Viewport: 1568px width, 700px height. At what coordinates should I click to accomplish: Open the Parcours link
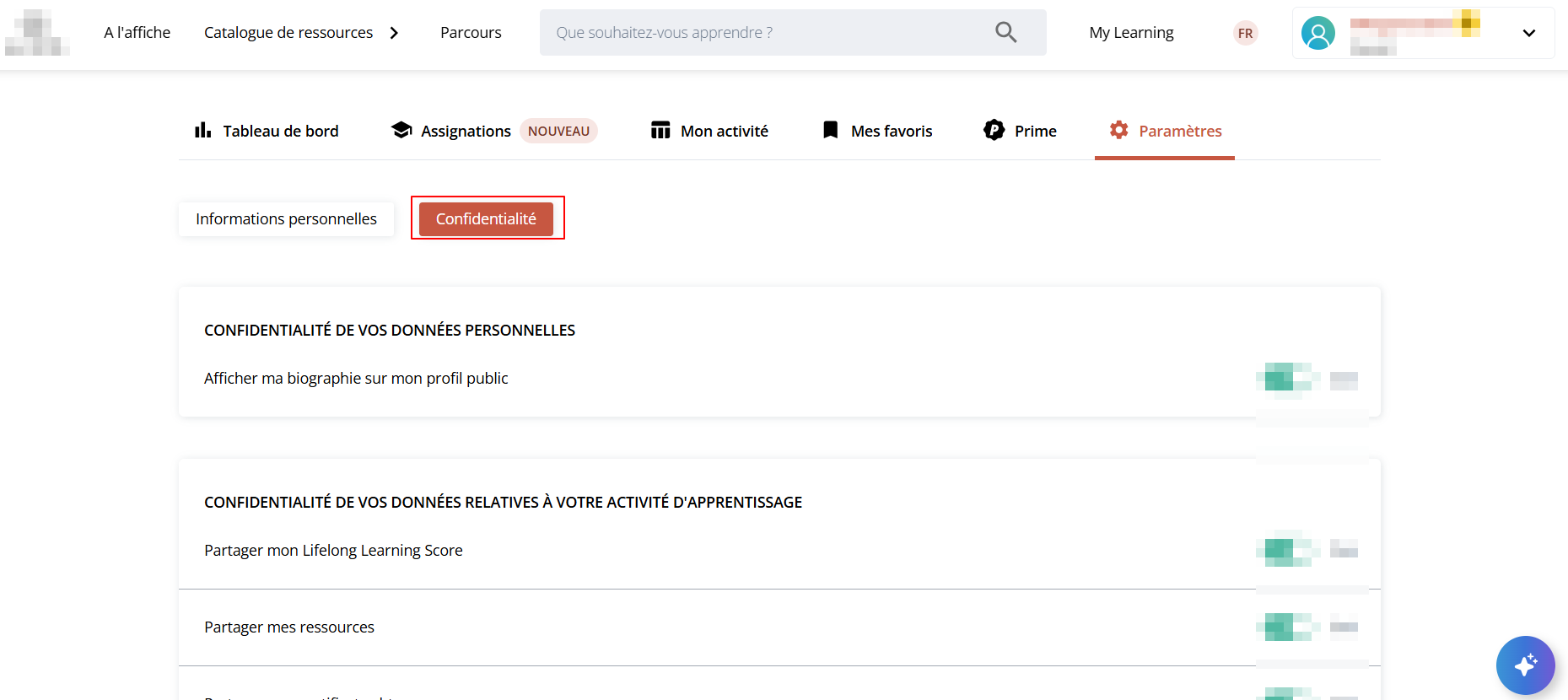[471, 33]
